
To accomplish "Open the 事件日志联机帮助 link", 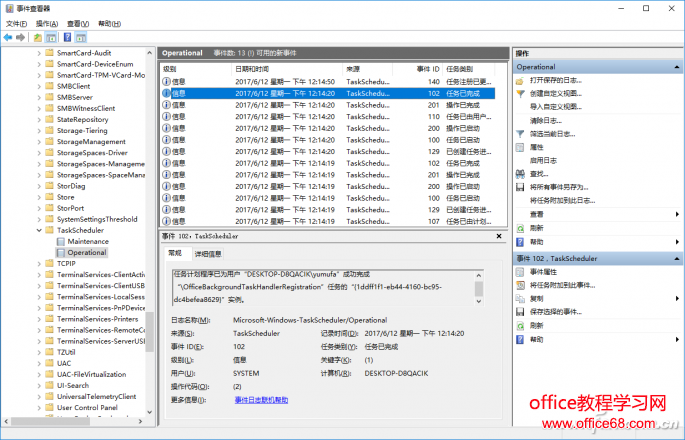I will [261, 399].
